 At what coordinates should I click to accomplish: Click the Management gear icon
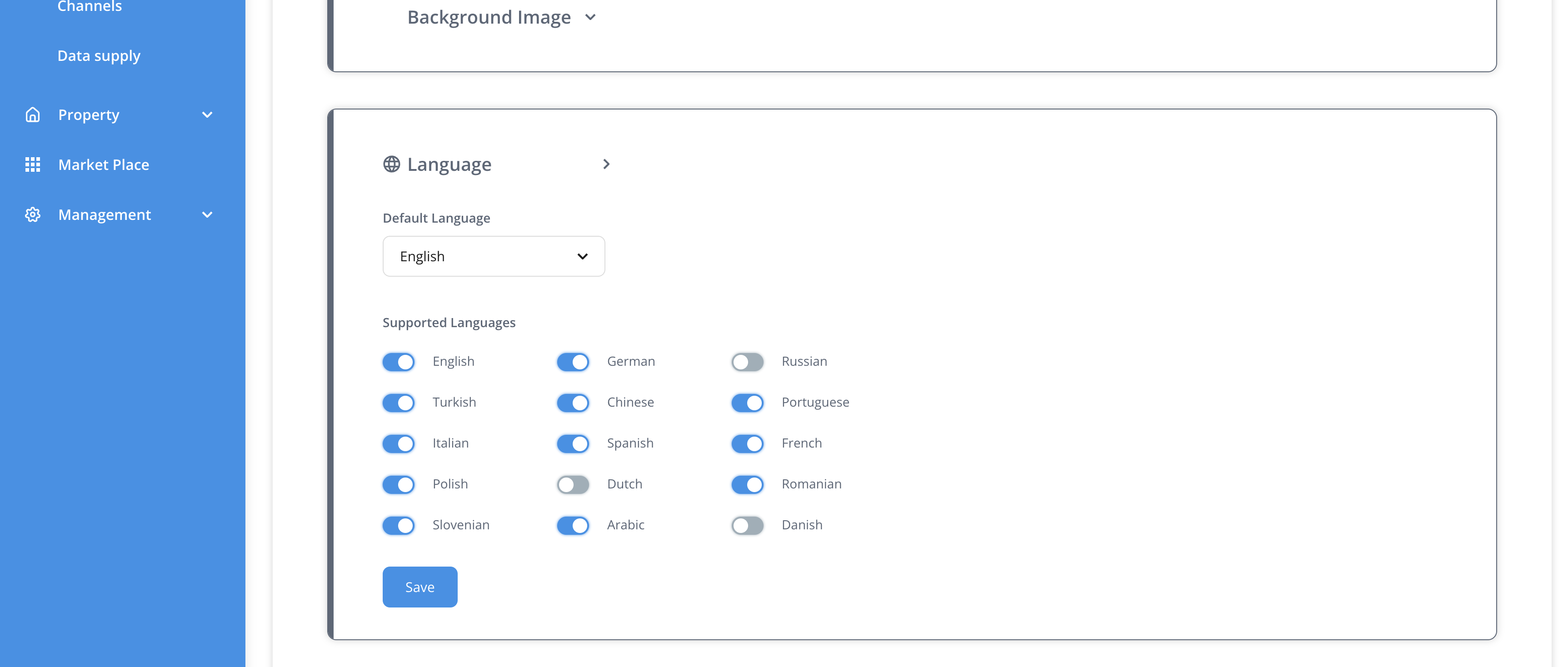33,214
